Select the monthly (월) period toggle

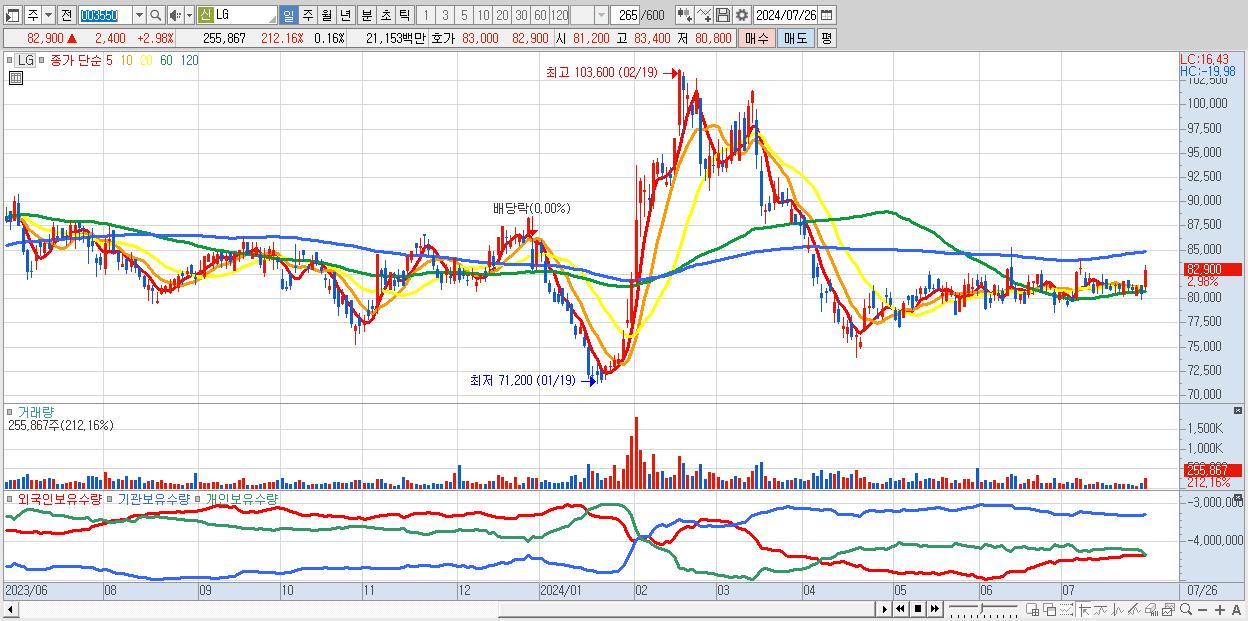tap(326, 15)
